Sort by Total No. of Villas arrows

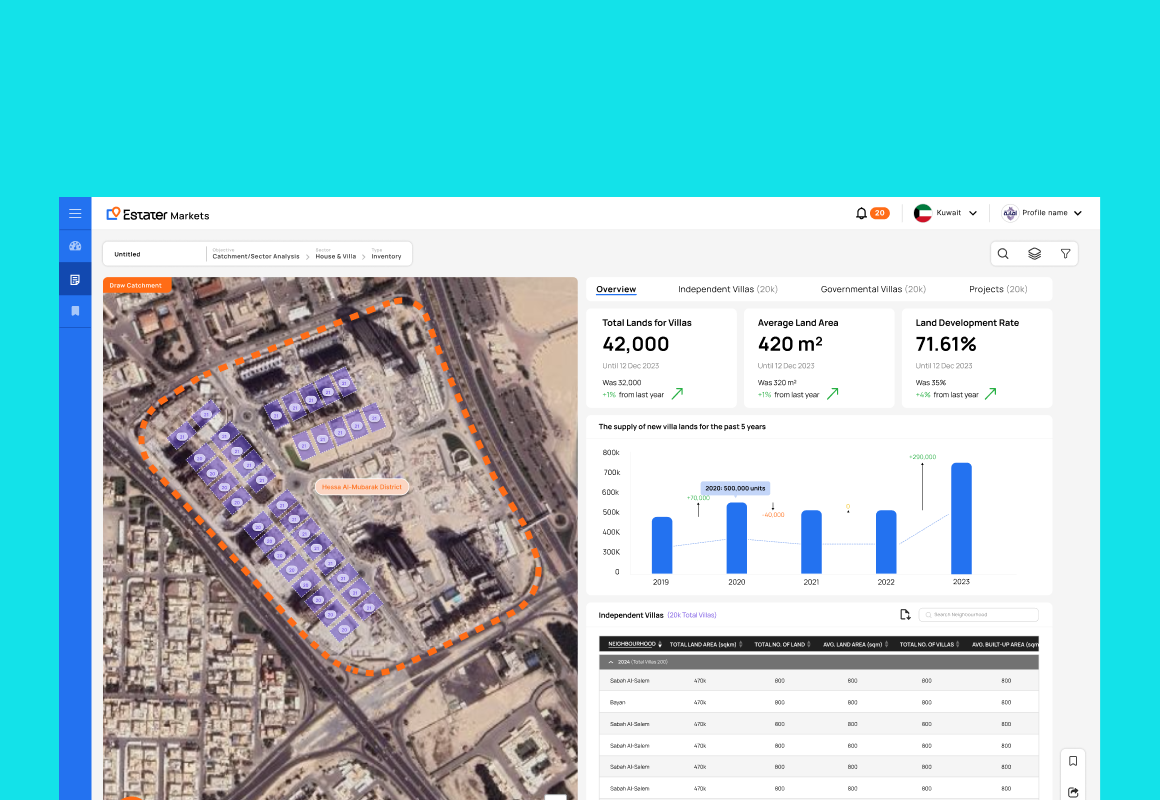(958, 645)
